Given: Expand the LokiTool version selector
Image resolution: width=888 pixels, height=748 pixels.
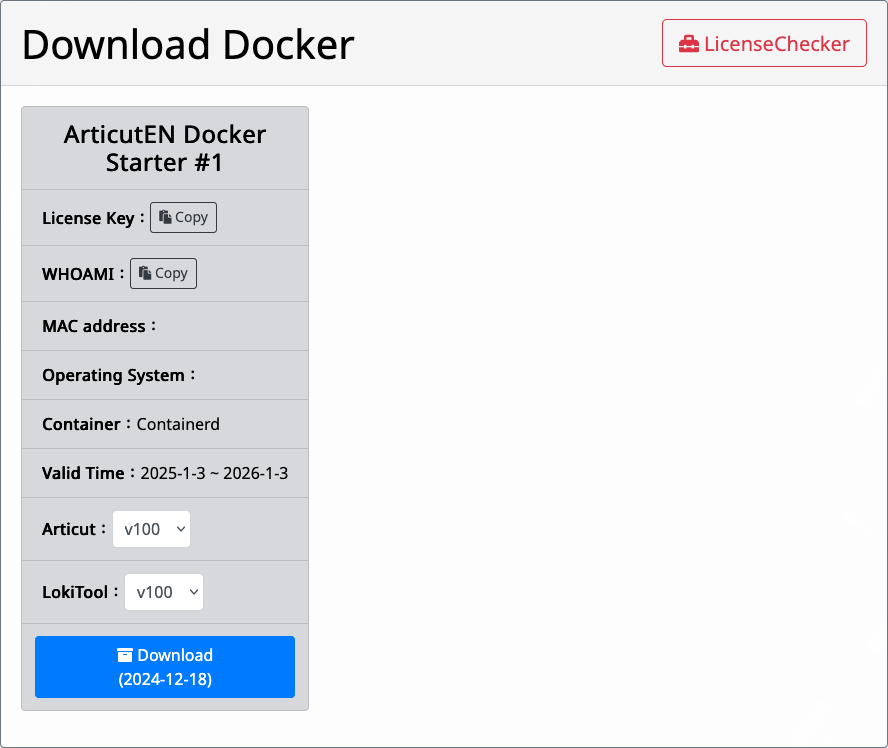Looking at the screenshot, I should point(163,592).
